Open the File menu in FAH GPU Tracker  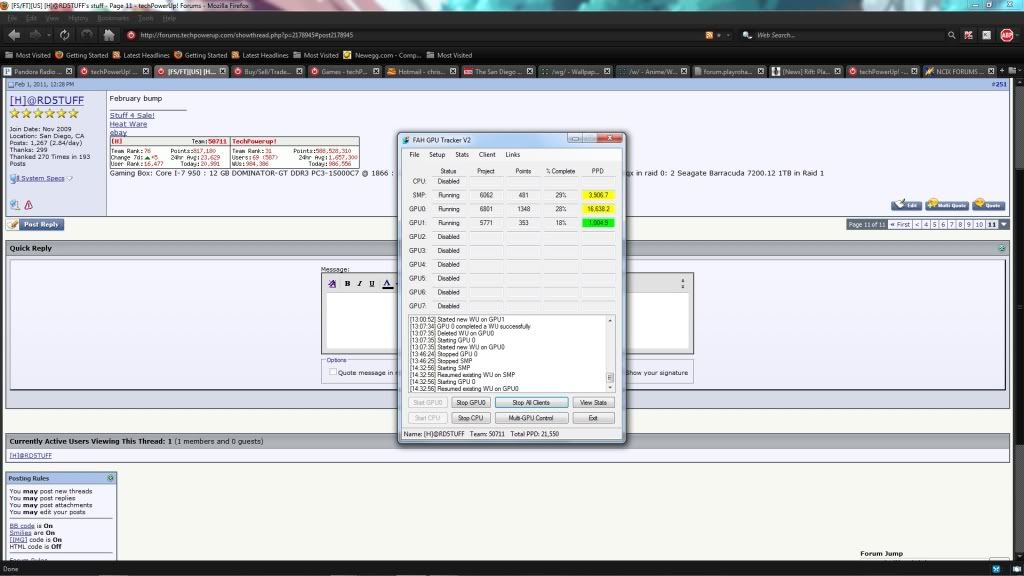coord(414,155)
